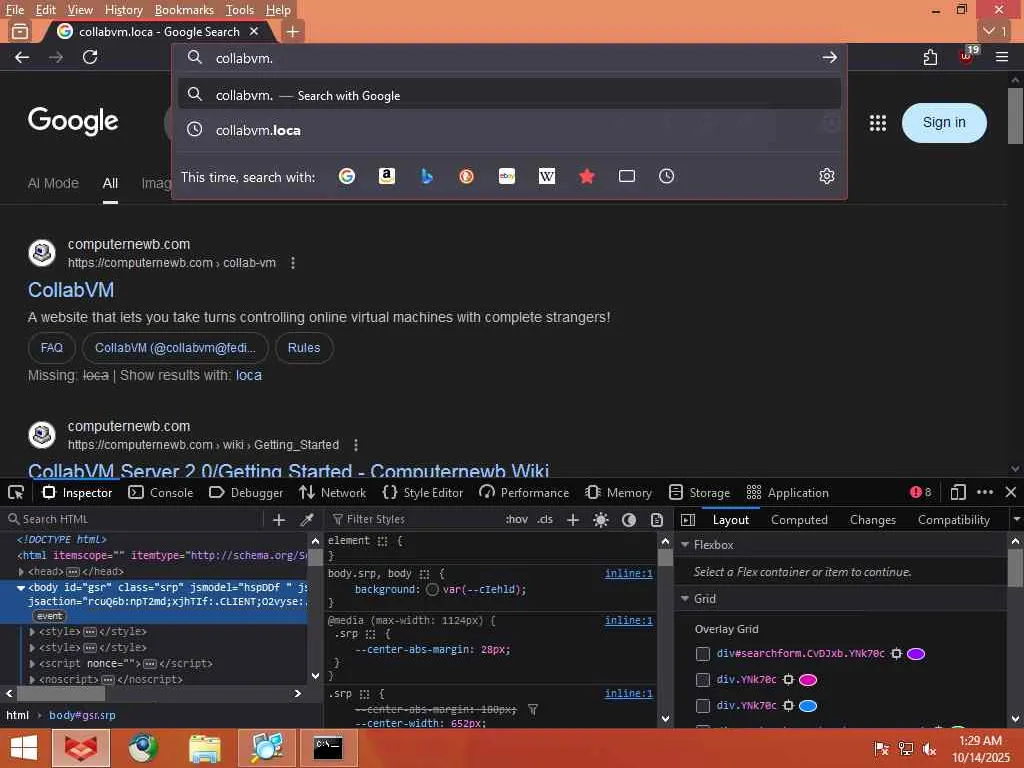The image size is (1024, 768).
Task: Collapse the Grid section
Action: (x=685, y=599)
